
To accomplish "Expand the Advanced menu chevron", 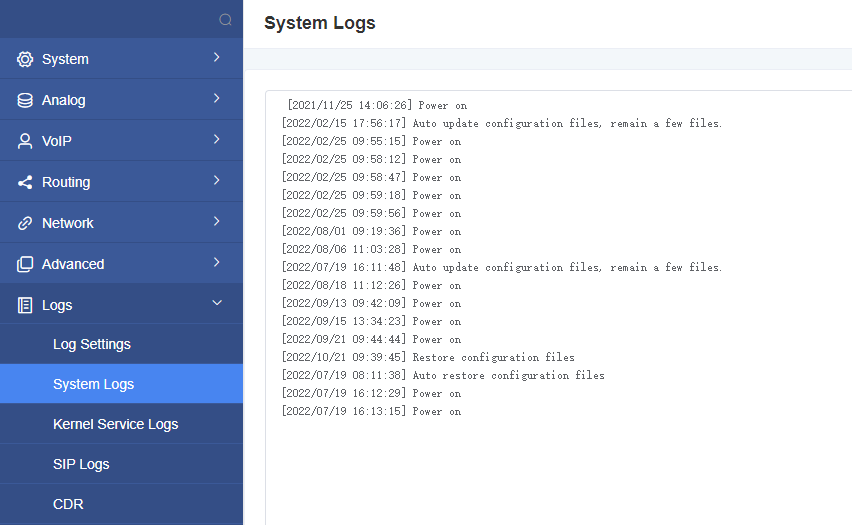I will pos(217,262).
